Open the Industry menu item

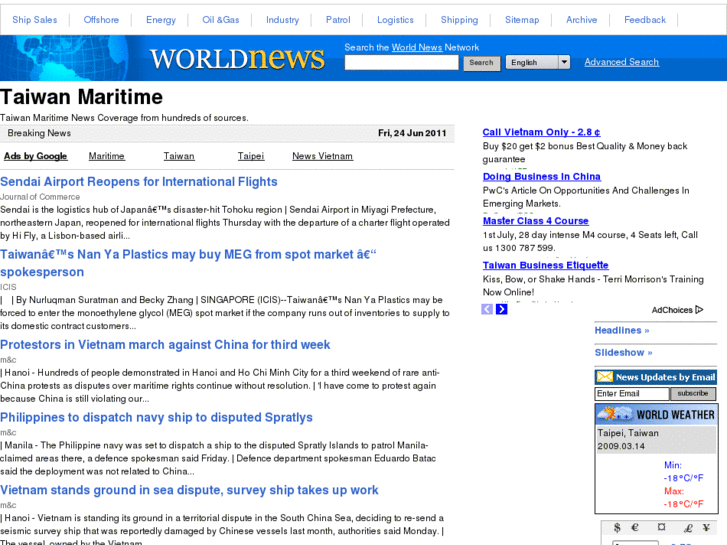tap(282, 20)
